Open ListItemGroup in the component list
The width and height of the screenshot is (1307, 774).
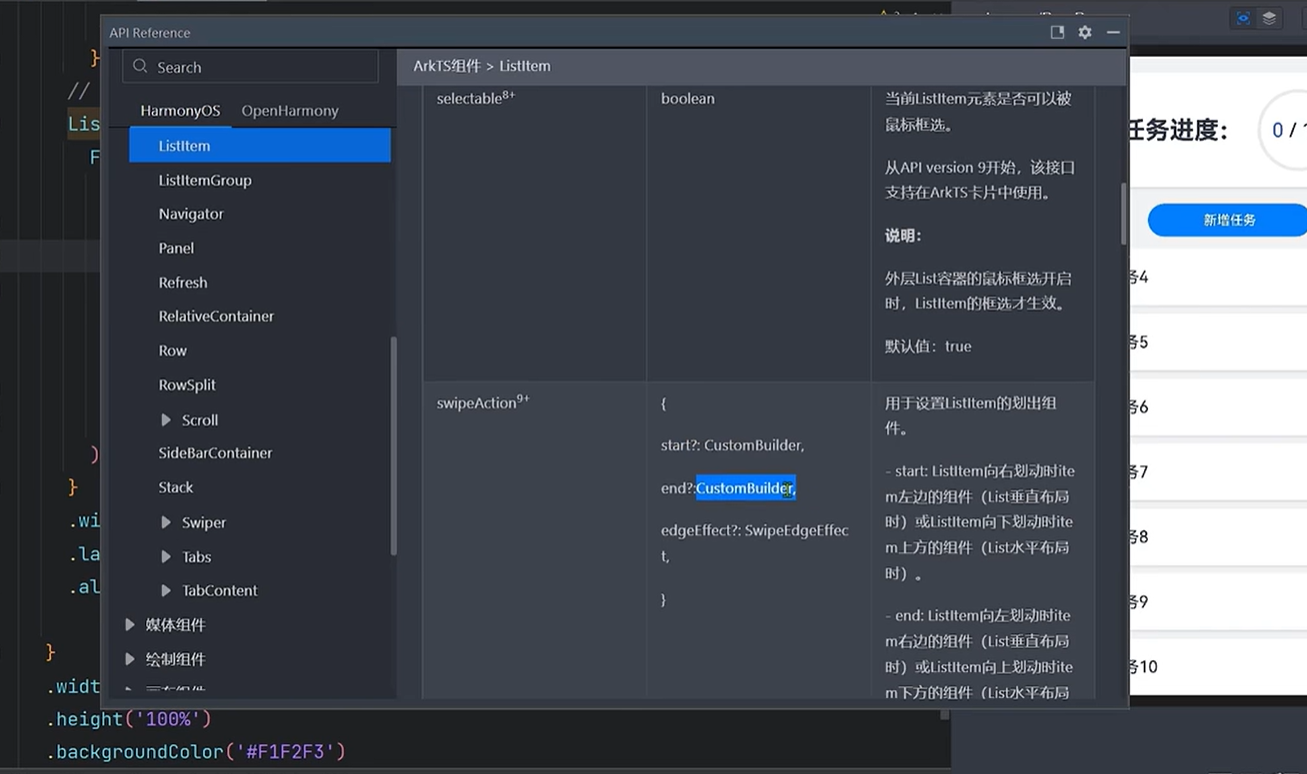[x=205, y=181]
